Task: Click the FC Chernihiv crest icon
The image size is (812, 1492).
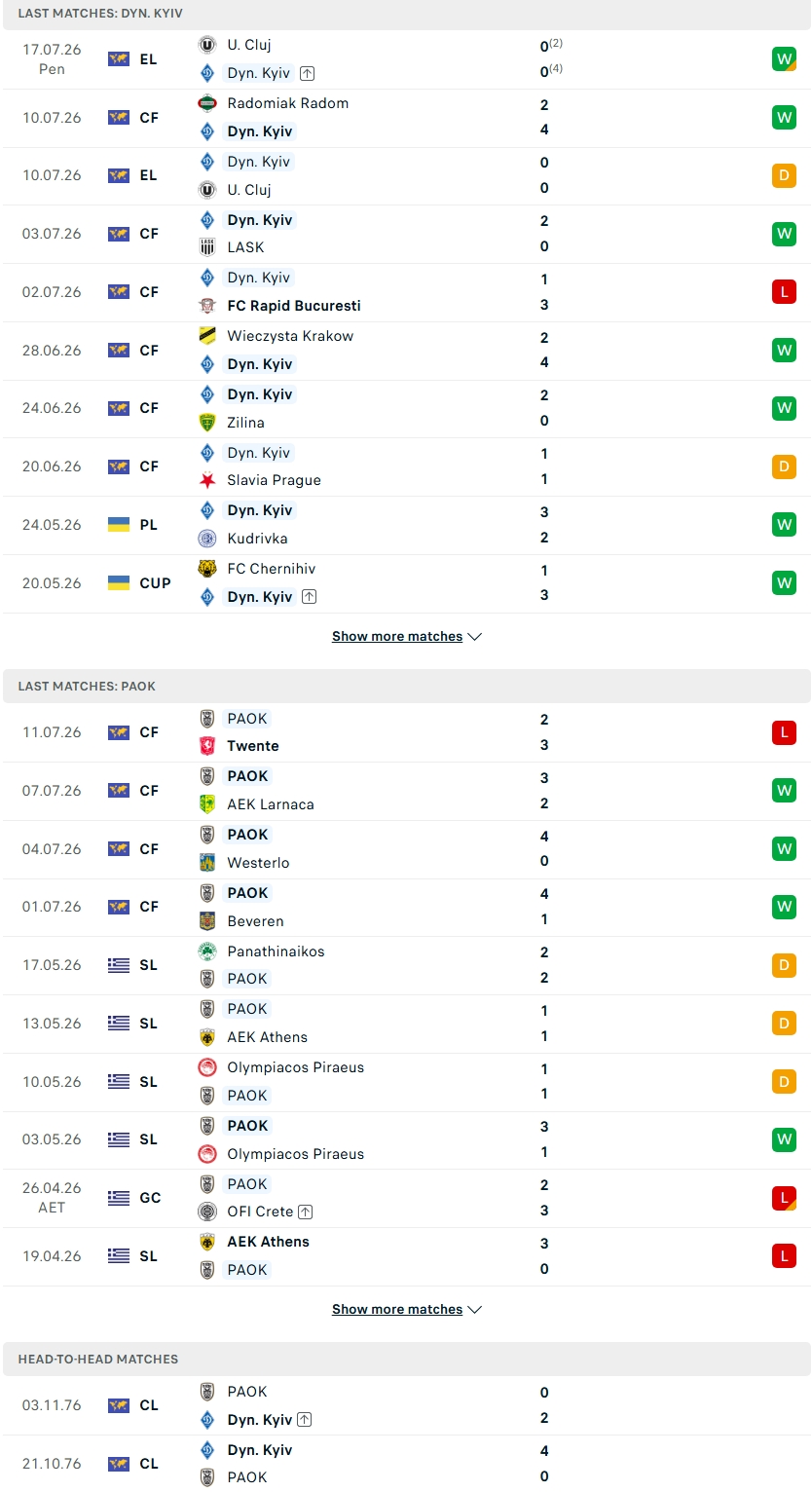Action: pos(207,569)
